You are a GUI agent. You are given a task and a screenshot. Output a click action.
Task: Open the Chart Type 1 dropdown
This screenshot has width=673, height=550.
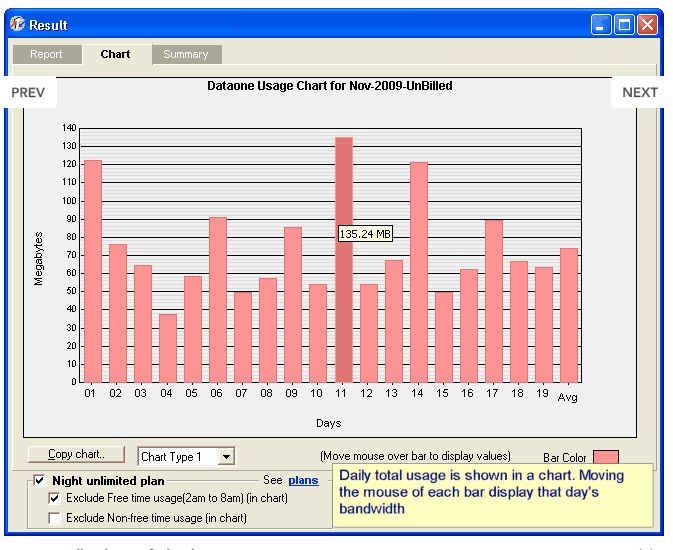pyautogui.click(x=226, y=456)
